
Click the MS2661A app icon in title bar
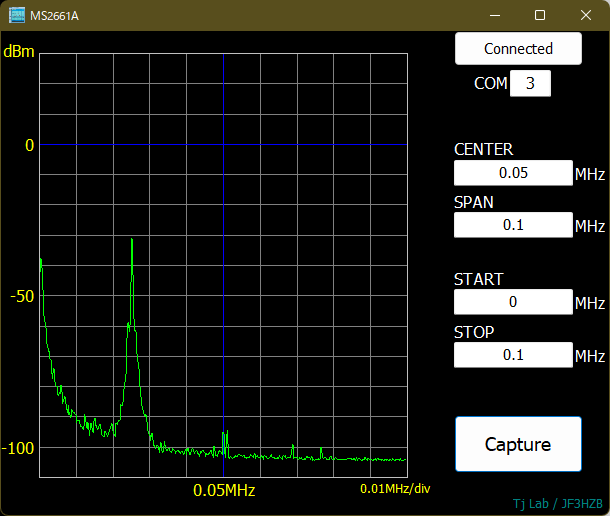17,15
